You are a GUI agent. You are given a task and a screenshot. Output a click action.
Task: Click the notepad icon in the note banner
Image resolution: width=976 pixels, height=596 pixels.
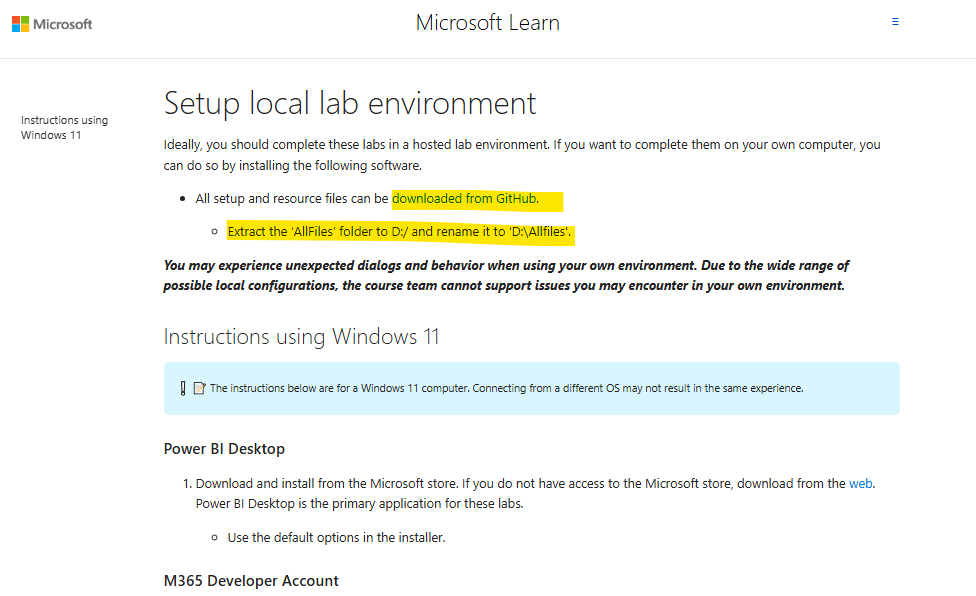(x=197, y=387)
